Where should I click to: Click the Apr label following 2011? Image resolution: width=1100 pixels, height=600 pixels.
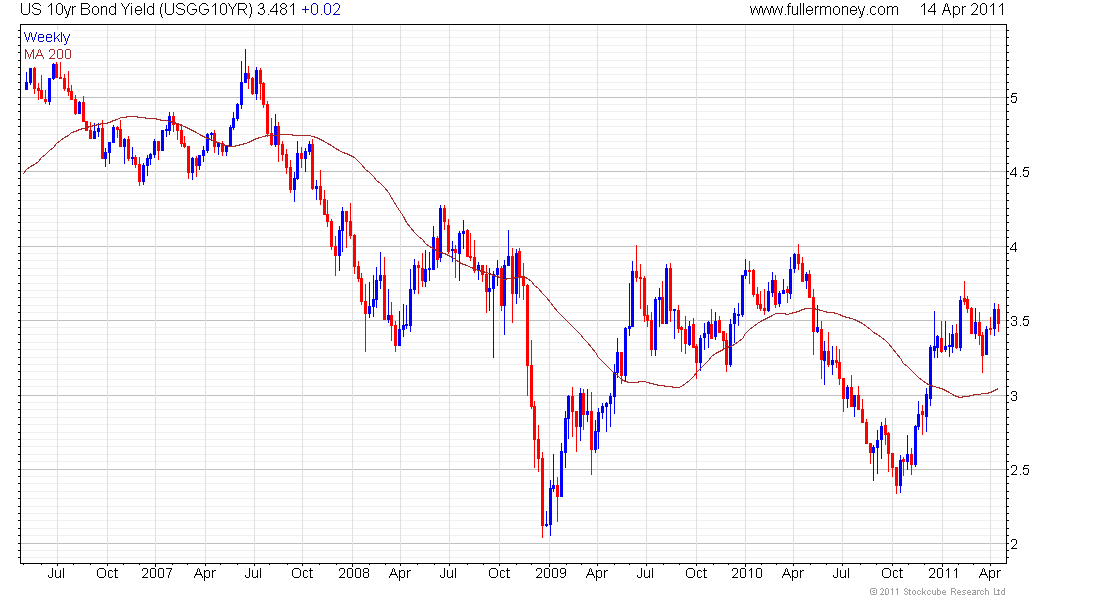pos(990,573)
